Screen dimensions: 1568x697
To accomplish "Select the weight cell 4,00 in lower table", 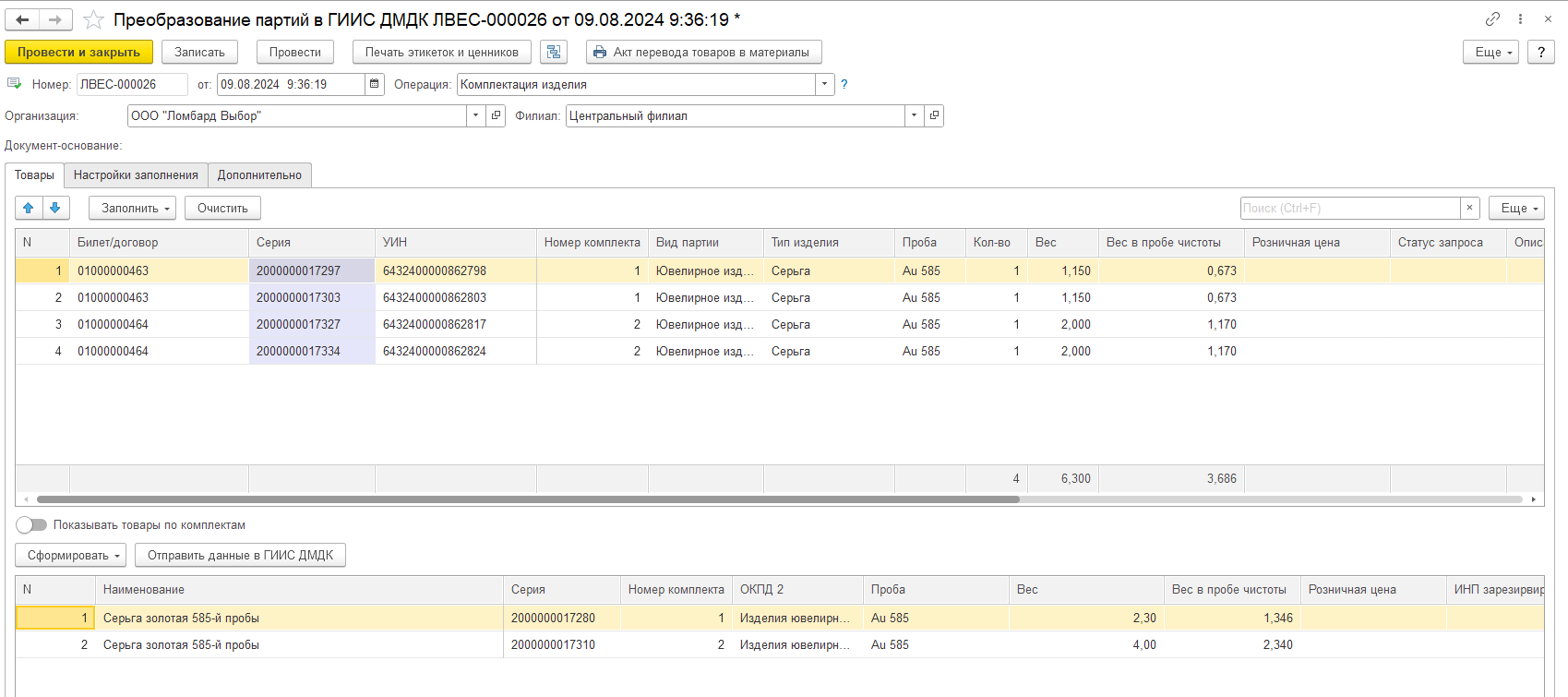I will click(x=1086, y=644).
